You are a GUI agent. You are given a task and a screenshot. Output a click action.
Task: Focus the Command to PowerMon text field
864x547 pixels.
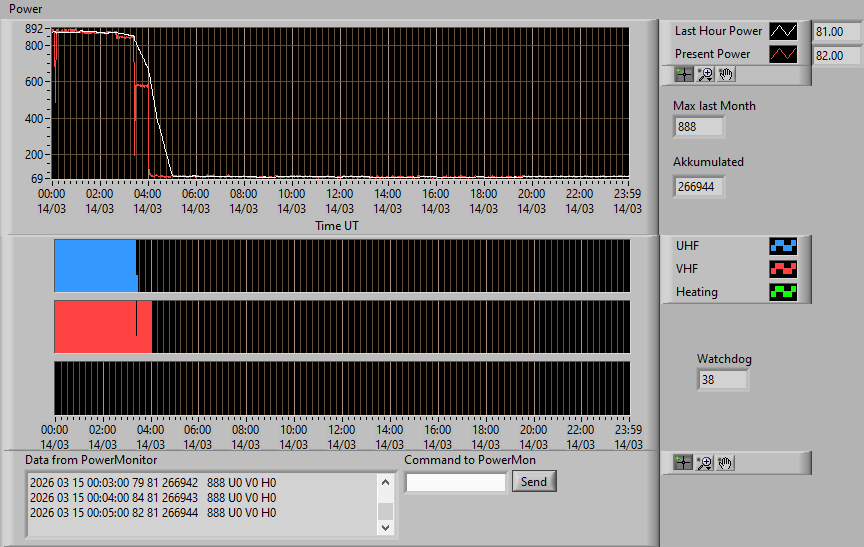click(x=456, y=483)
